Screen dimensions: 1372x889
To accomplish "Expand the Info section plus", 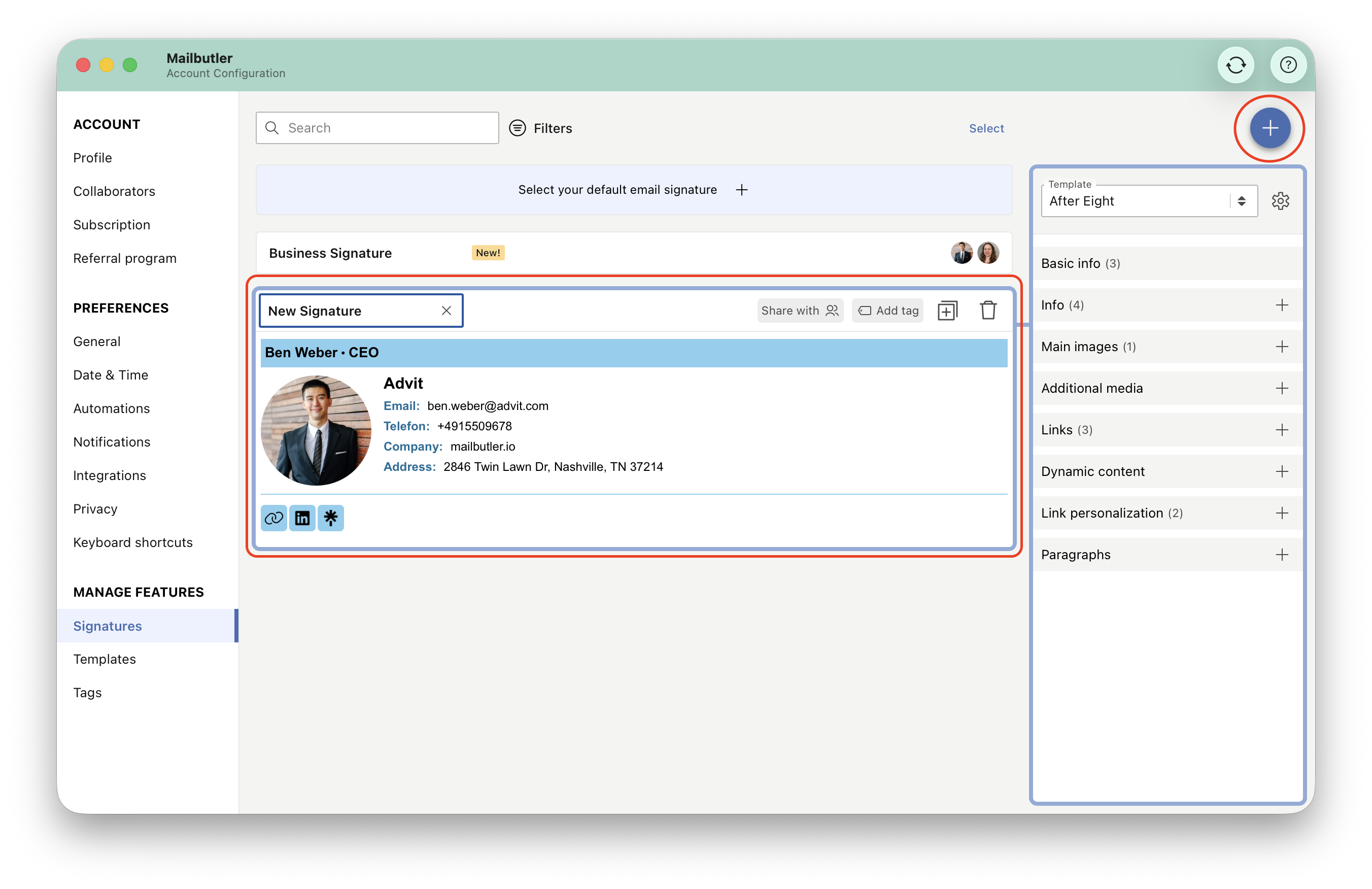I will [1282, 305].
